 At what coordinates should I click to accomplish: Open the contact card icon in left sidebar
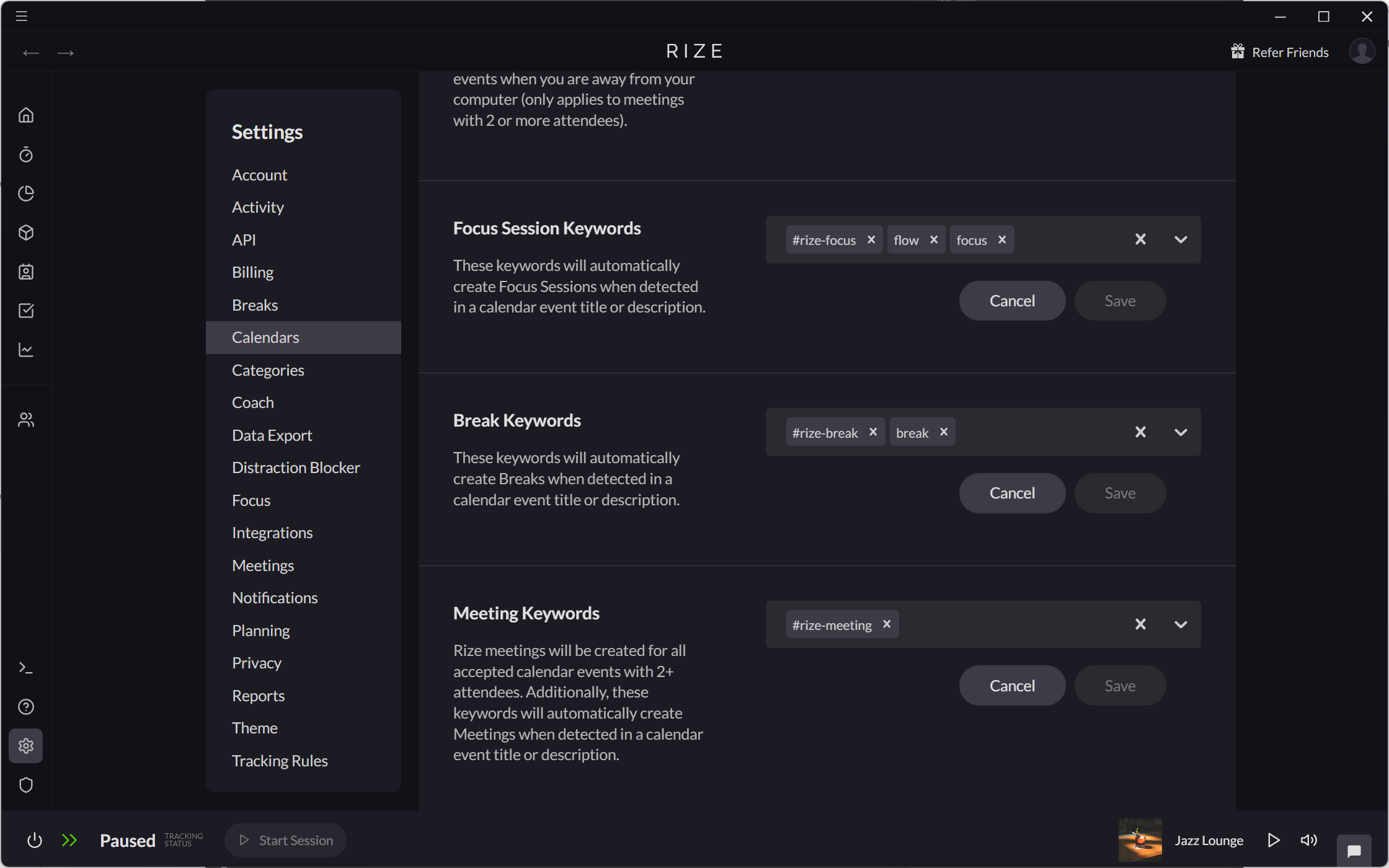(x=26, y=272)
